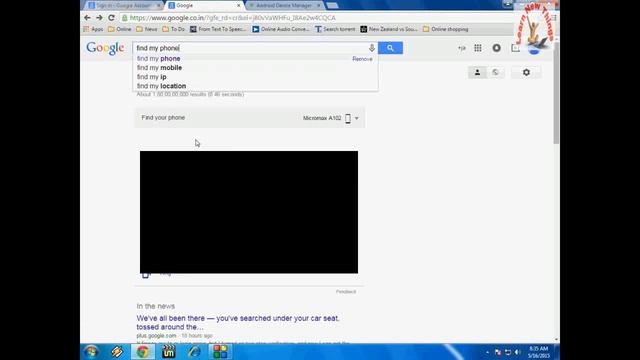
Task: Close the Android Device Manager tab
Action: 319,6
